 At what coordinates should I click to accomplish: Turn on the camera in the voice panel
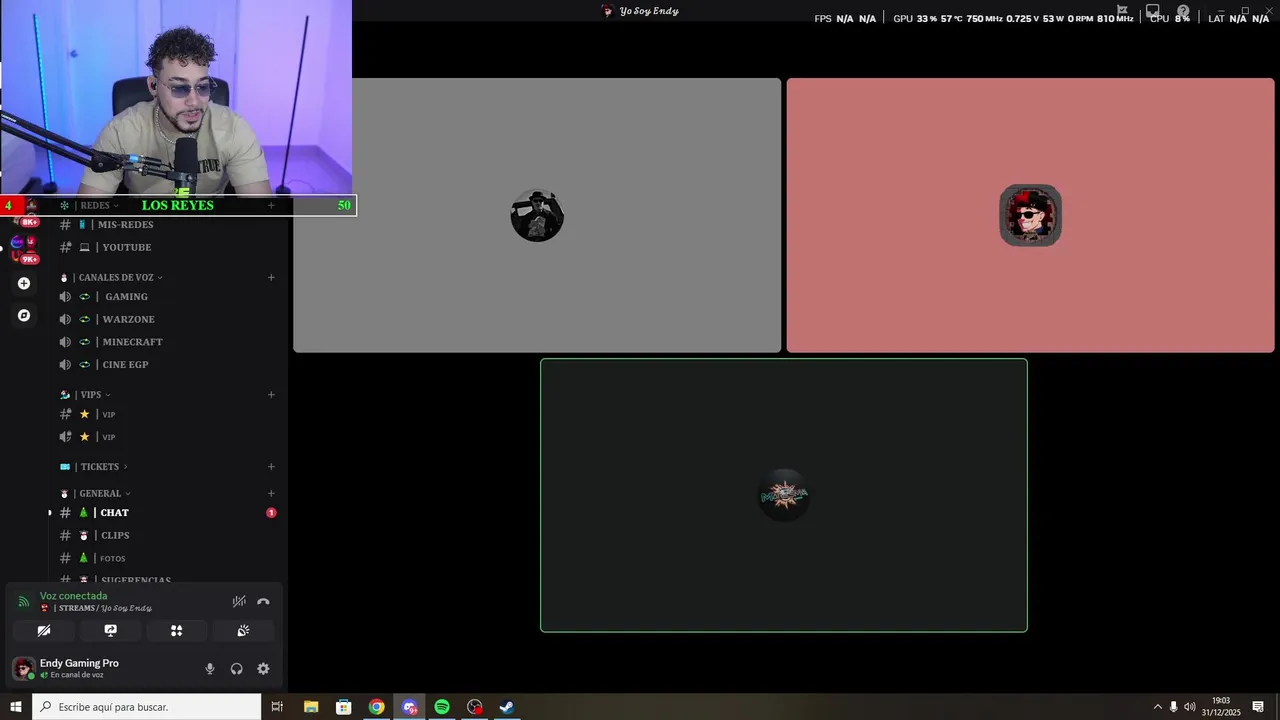coord(44,630)
